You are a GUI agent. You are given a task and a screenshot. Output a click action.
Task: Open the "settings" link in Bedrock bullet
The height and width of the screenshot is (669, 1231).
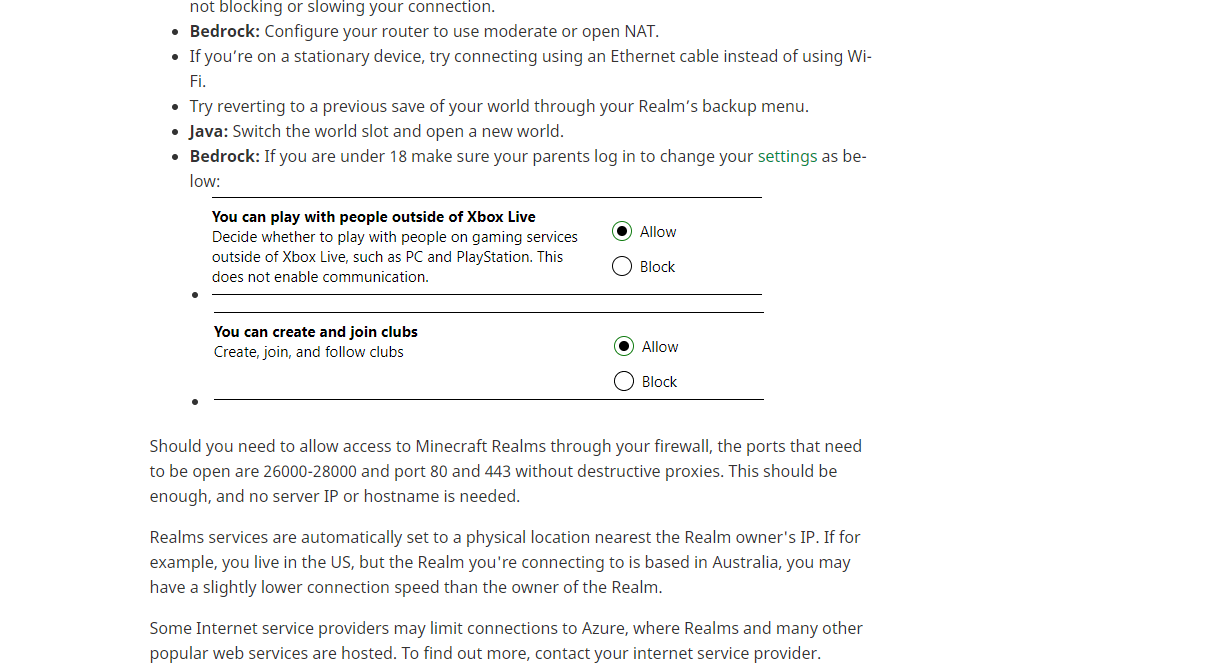787,156
